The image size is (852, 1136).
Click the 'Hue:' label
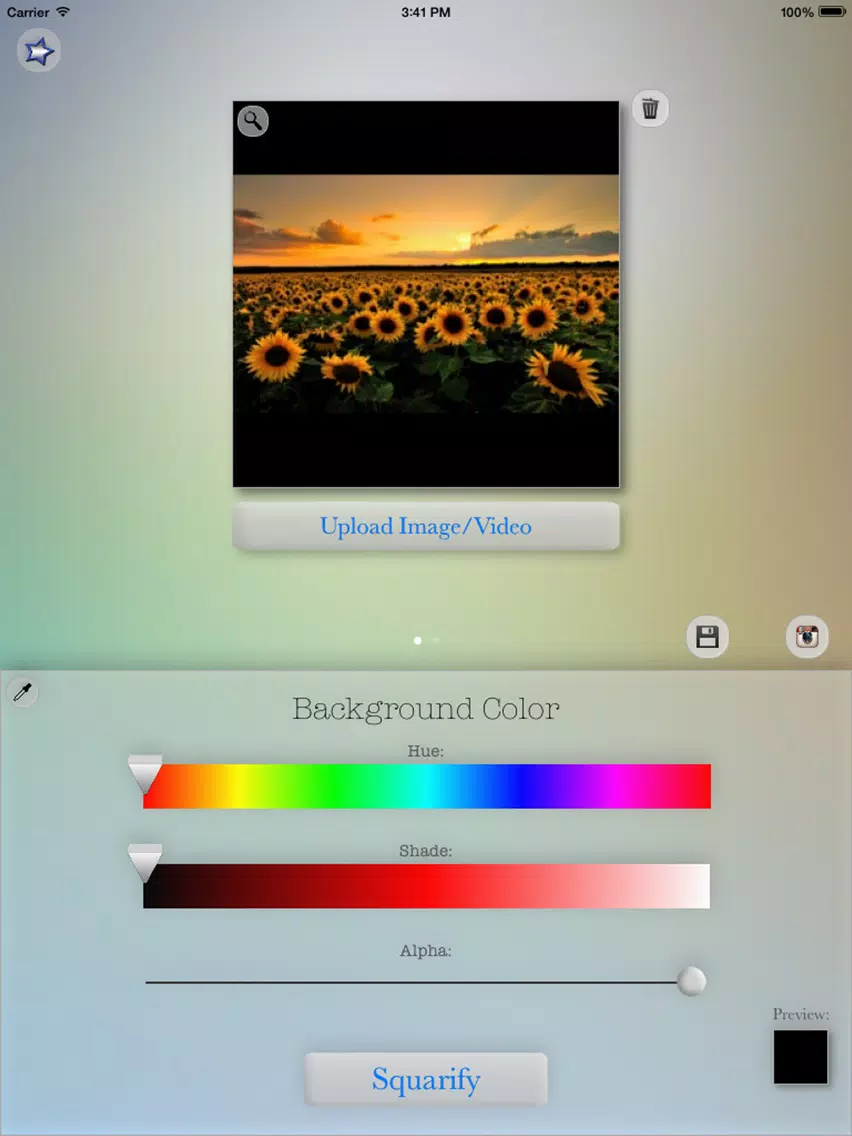tap(425, 751)
